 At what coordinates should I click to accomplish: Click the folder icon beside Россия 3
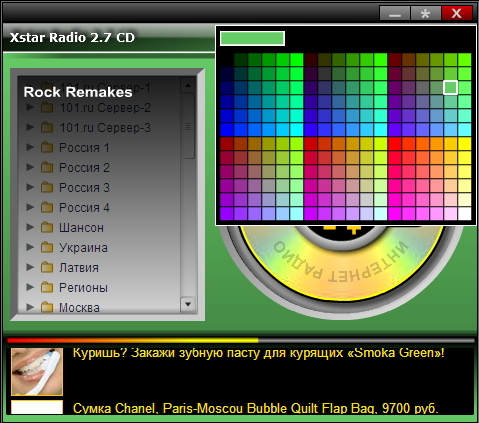pyautogui.click(x=47, y=187)
